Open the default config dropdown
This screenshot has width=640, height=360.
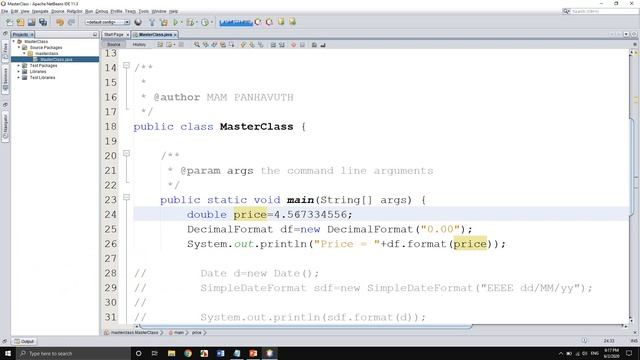click(x=107, y=22)
